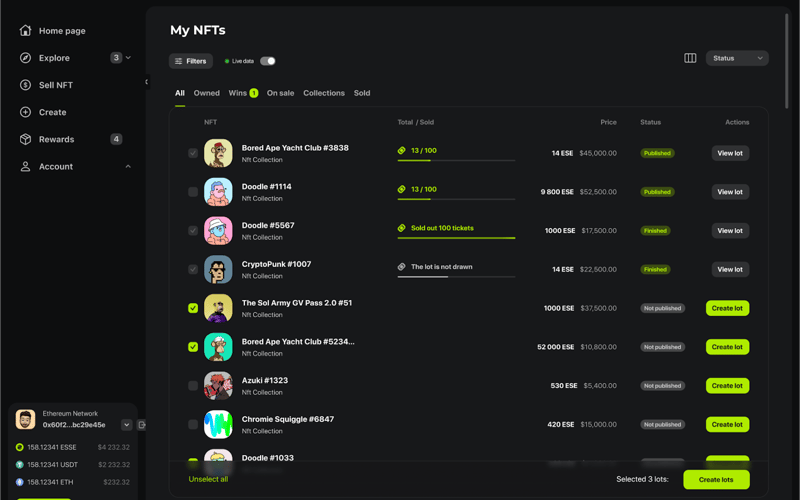Click the Rewards box icon
Screen dimensions: 800x500
click(x=25, y=139)
